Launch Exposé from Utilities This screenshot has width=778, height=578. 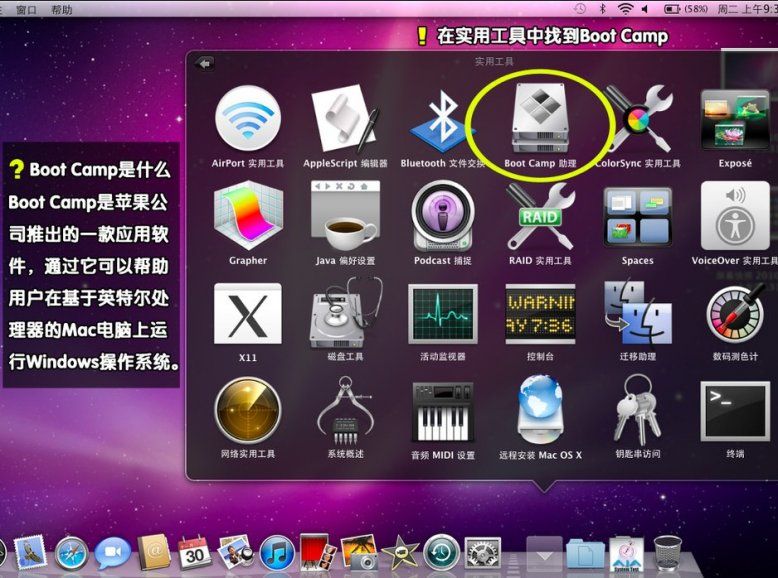[735, 119]
